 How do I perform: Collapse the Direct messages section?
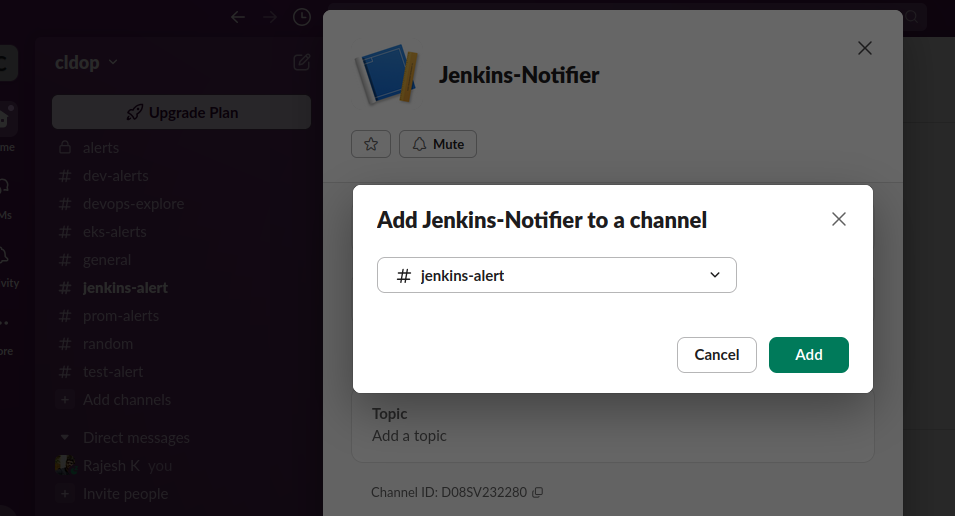tap(65, 437)
